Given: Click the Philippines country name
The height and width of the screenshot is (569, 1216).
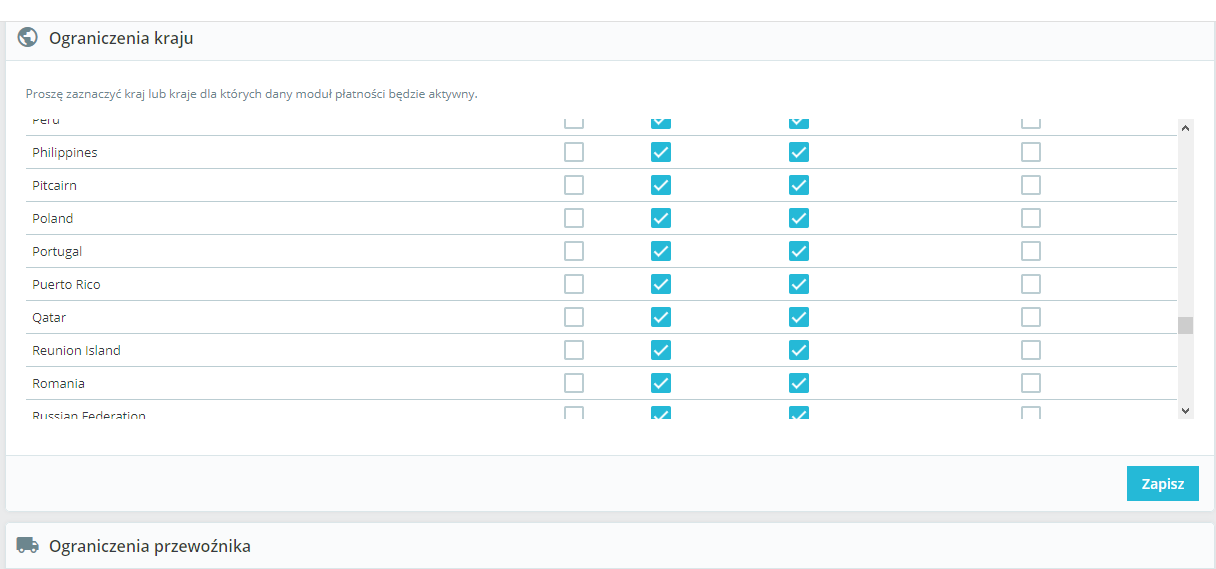Looking at the screenshot, I should tap(65, 152).
